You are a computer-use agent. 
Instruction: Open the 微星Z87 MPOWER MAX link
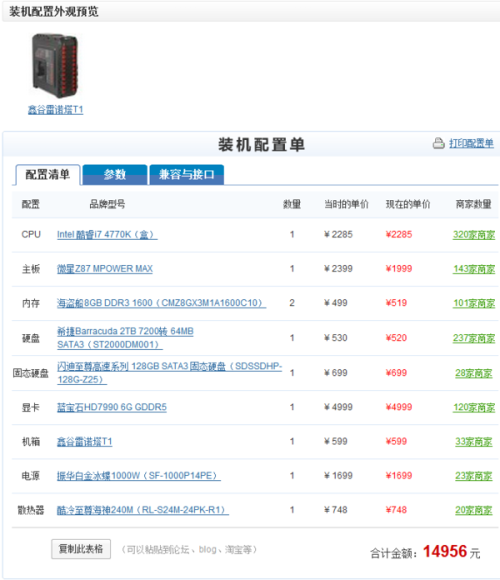105,269
